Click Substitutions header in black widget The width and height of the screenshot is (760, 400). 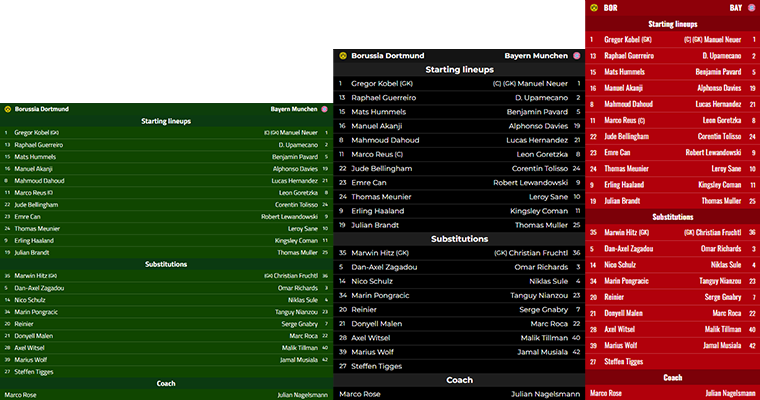459,239
